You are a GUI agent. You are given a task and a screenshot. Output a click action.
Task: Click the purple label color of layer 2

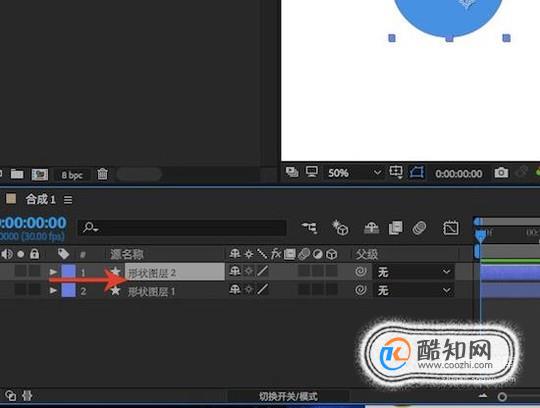tap(68, 291)
